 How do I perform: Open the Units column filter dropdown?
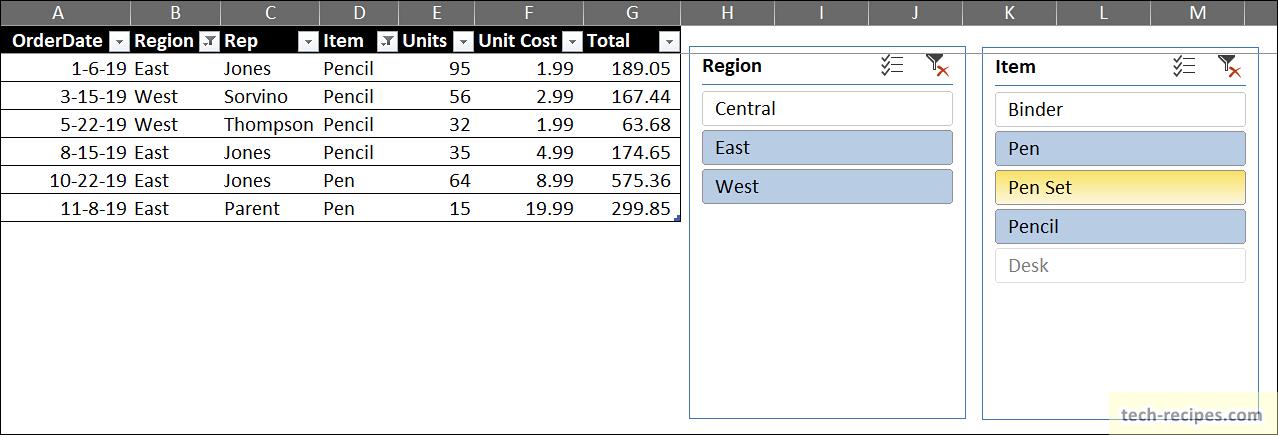click(463, 41)
